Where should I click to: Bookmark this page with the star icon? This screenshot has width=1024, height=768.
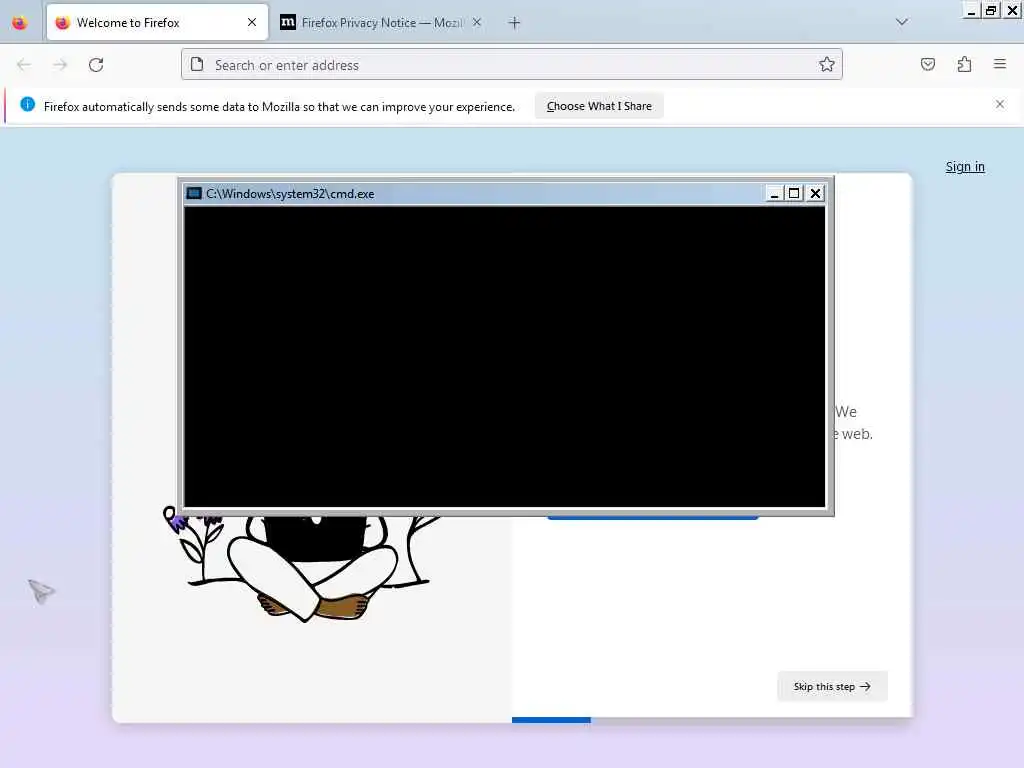pos(827,65)
